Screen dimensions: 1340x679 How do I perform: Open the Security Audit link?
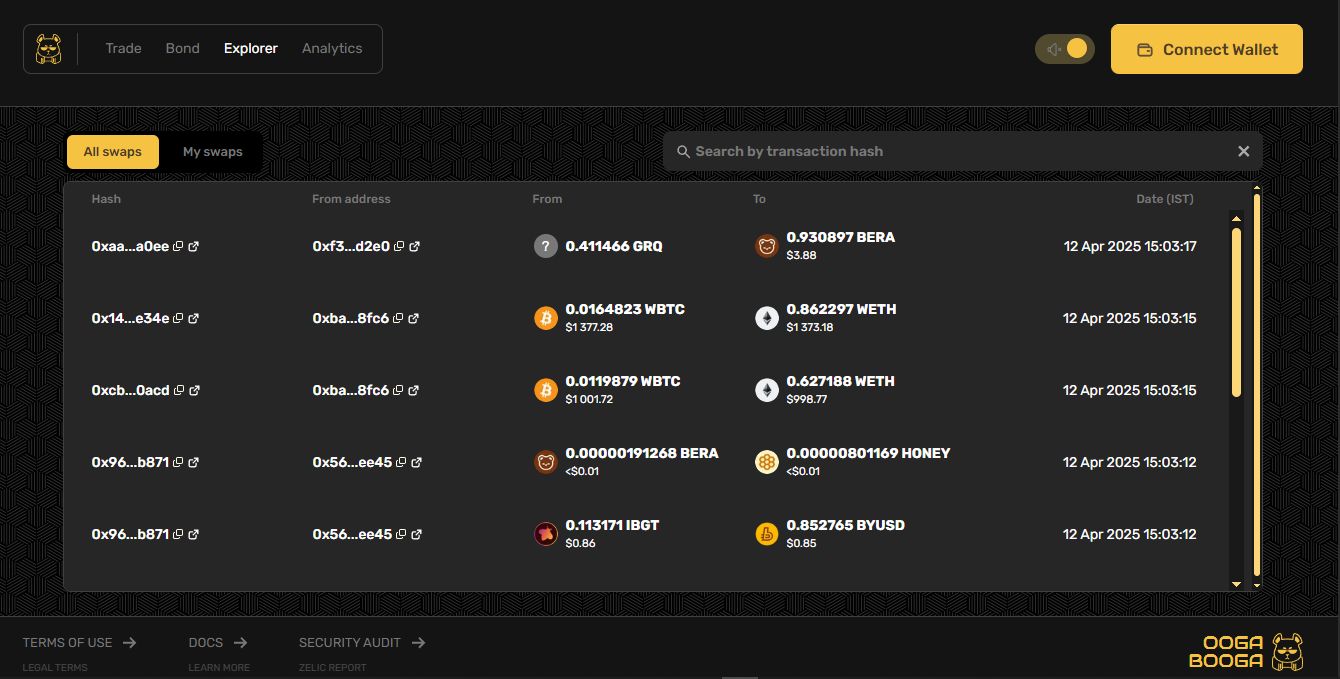(362, 643)
